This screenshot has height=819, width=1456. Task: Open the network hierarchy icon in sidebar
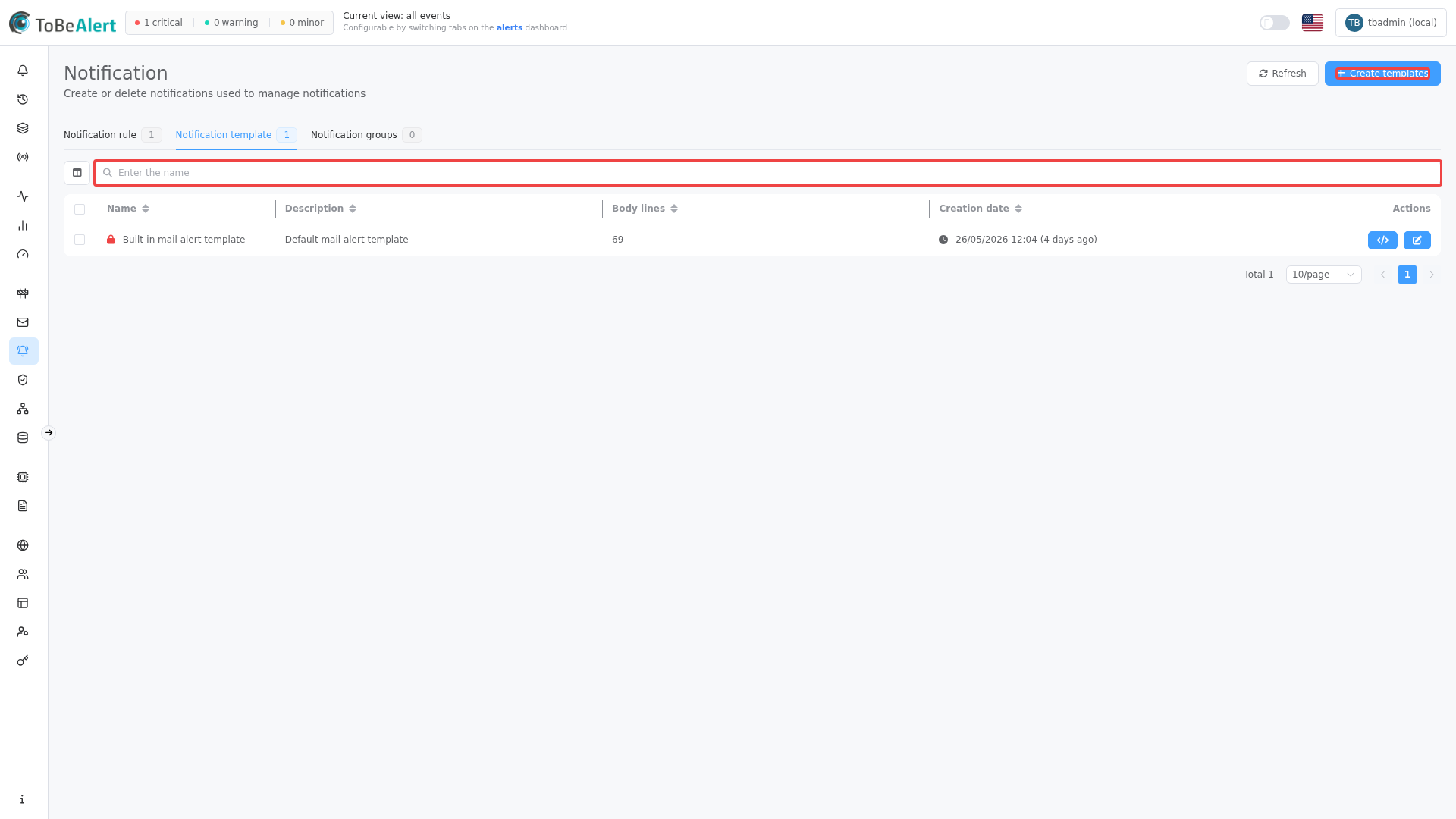click(23, 409)
